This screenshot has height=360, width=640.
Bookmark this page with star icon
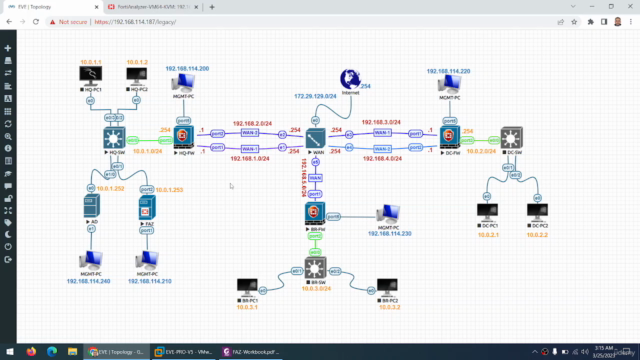(574, 22)
